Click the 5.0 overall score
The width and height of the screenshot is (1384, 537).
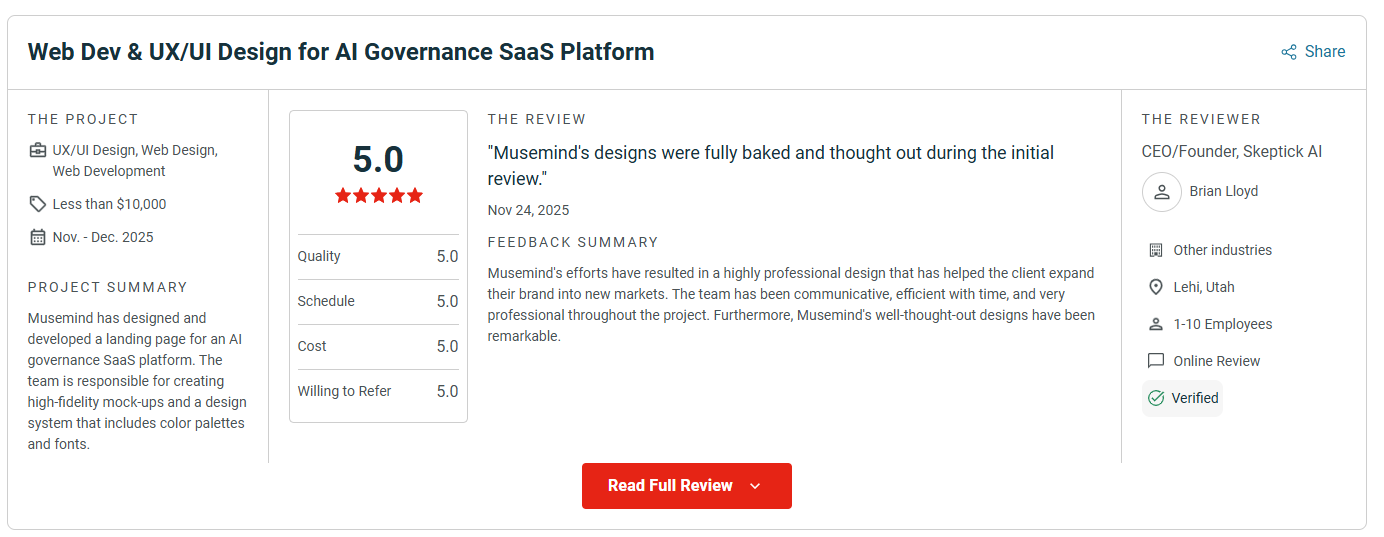(378, 160)
